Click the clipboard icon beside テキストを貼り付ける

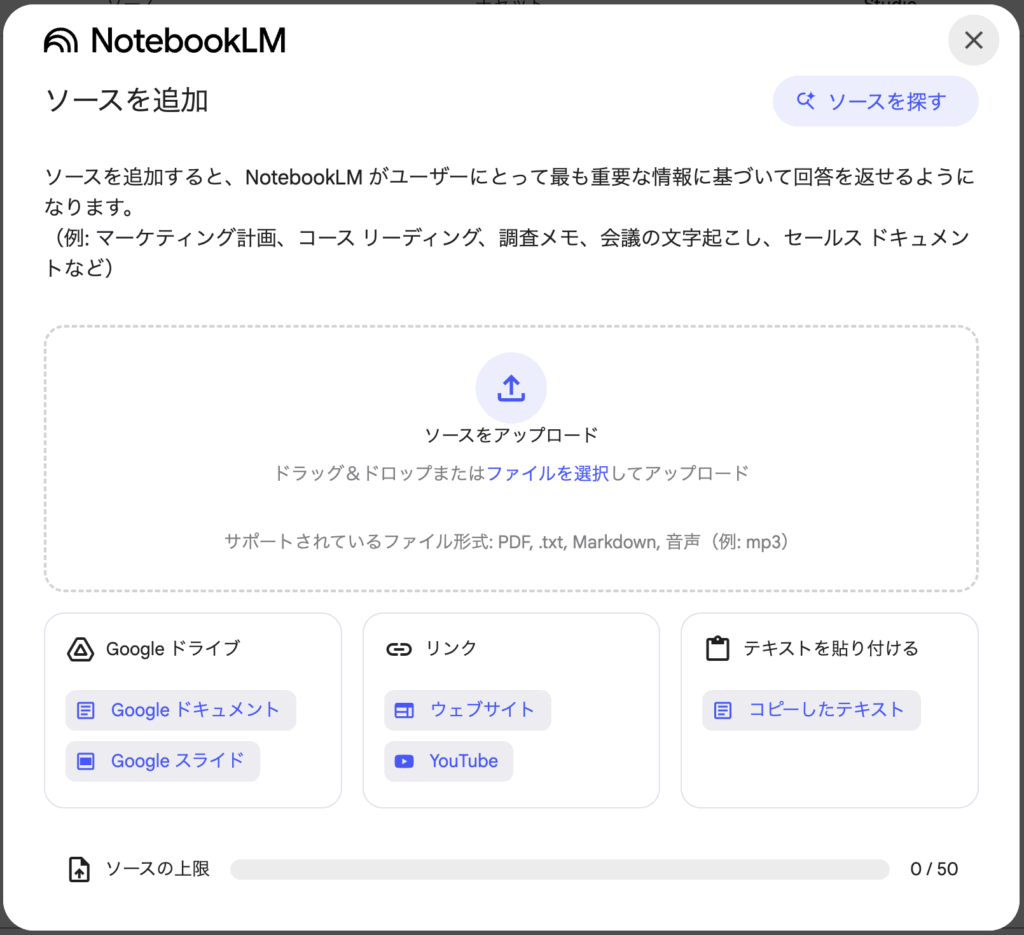coord(717,649)
